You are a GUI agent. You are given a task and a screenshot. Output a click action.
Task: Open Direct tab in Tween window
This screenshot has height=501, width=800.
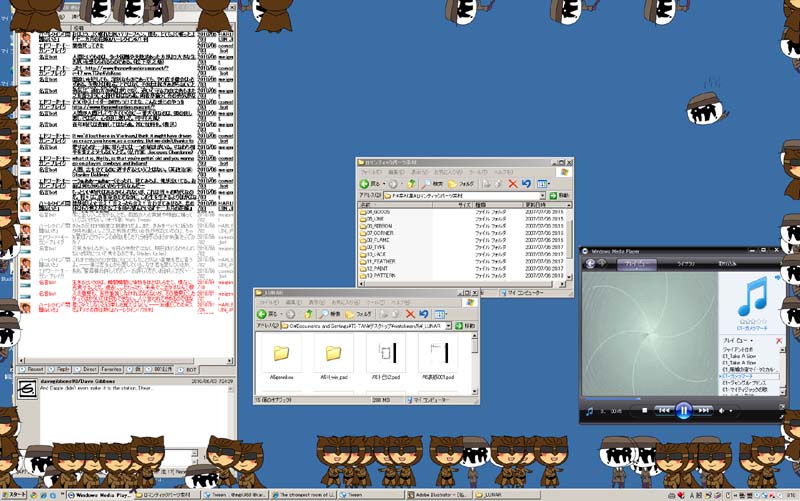pos(86,369)
